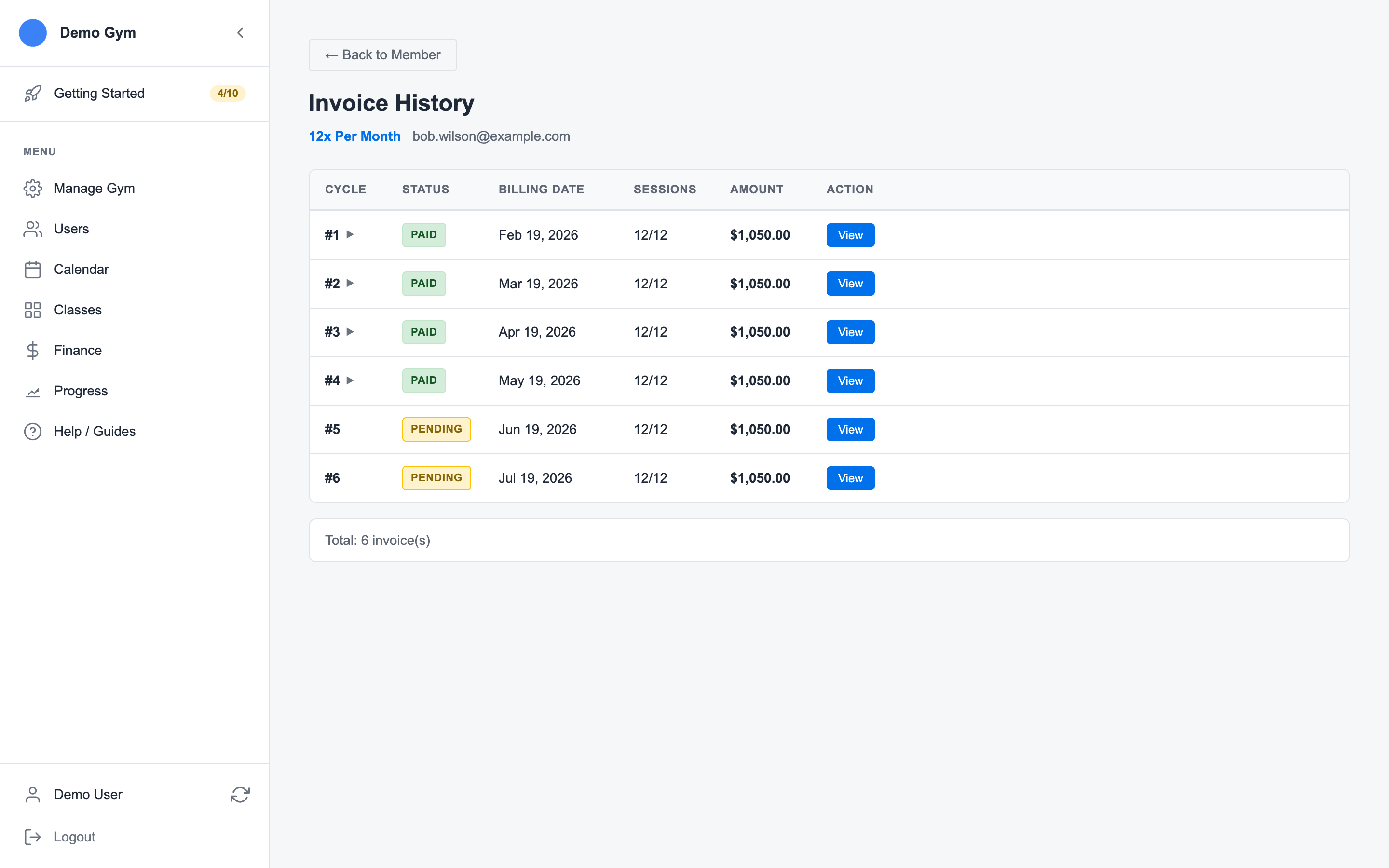Click the PAID badge in cycle #4

click(x=423, y=380)
